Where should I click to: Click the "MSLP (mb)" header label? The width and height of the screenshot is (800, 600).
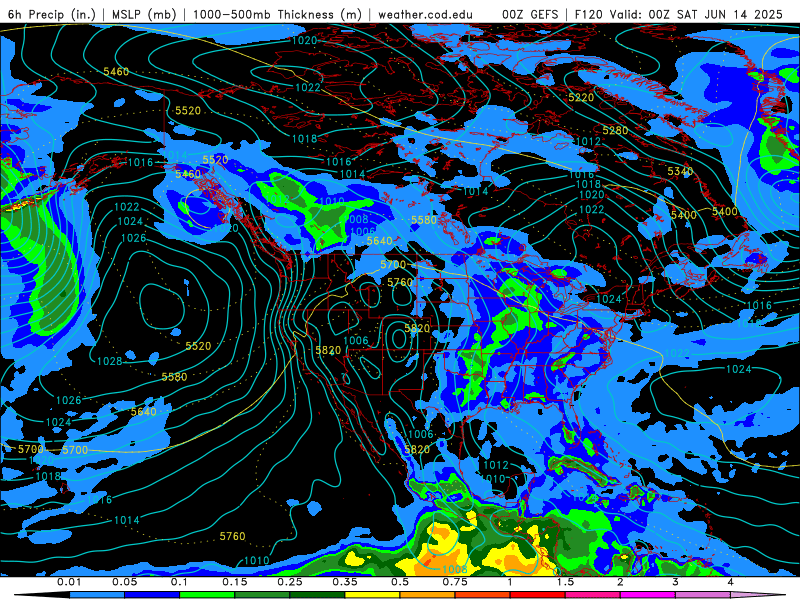(144, 14)
